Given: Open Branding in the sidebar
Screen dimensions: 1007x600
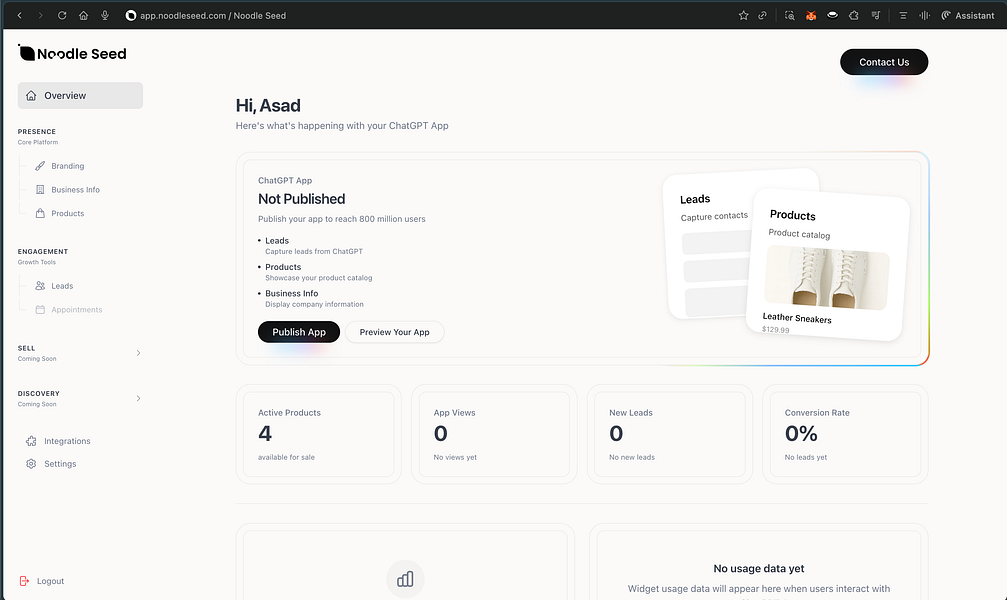Looking at the screenshot, I should (x=67, y=166).
